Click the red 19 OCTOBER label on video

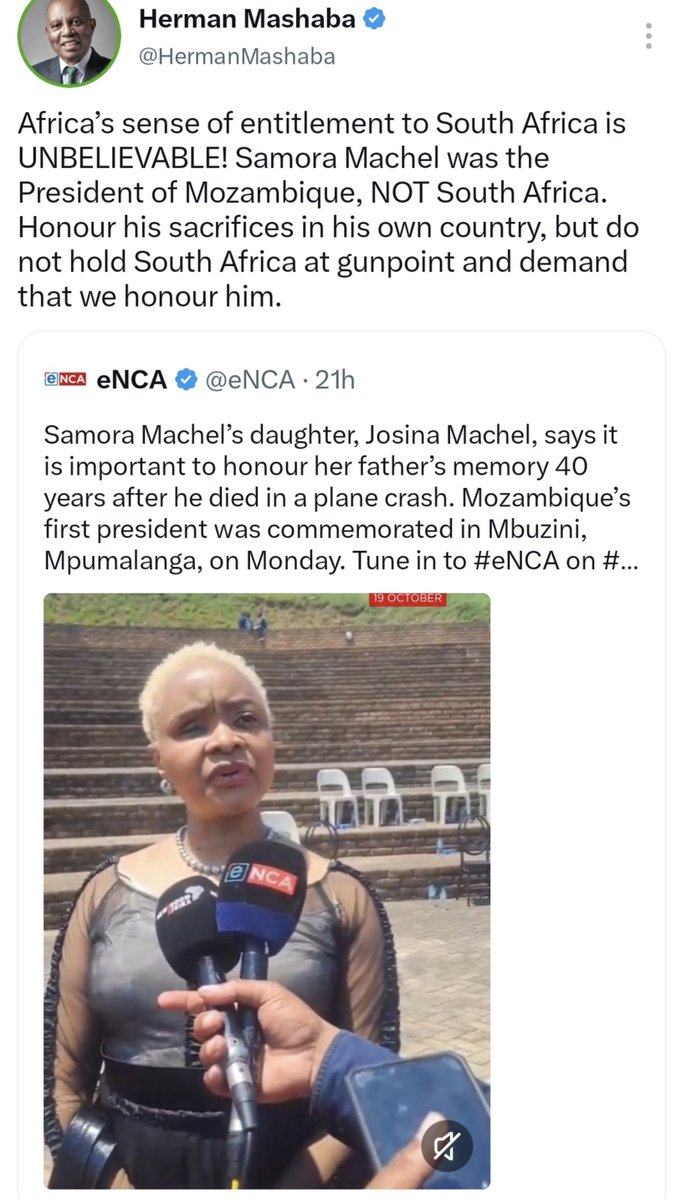click(406, 599)
